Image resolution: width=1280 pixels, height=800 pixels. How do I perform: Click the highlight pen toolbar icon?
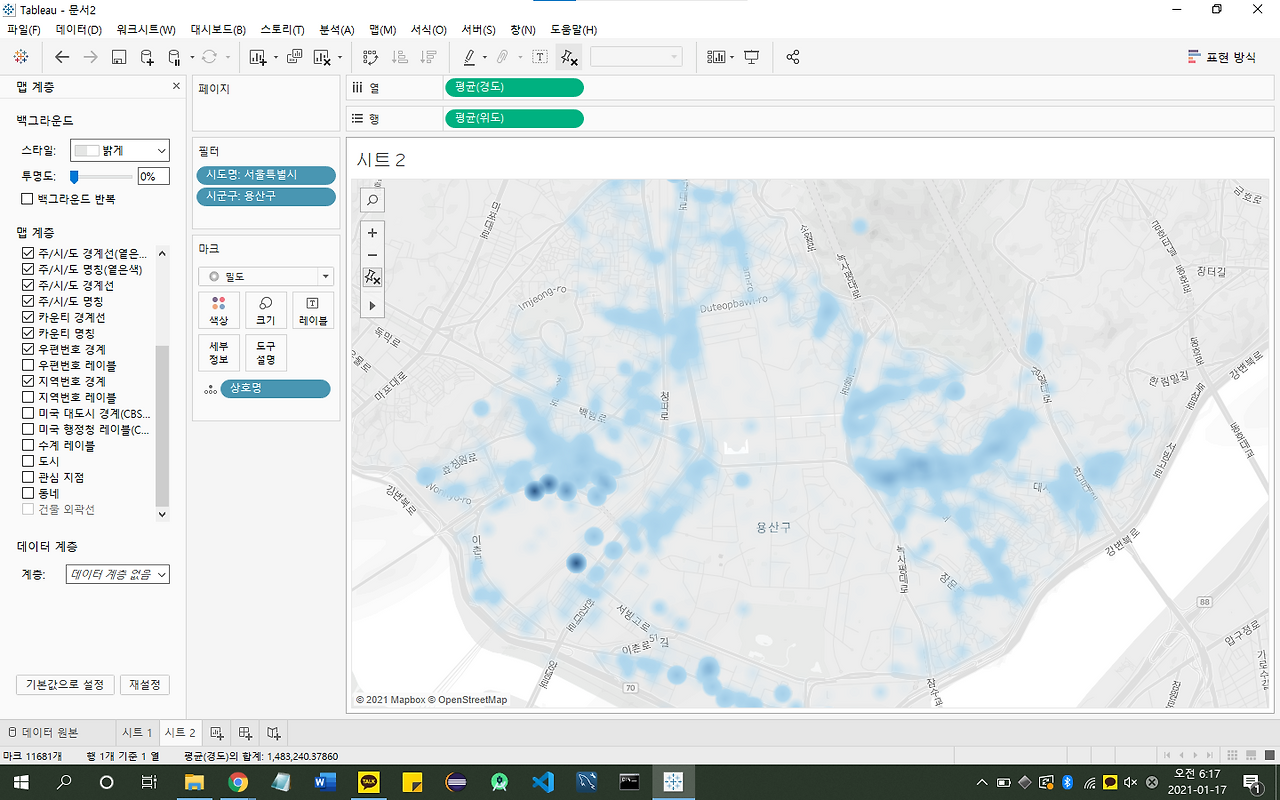click(469, 57)
